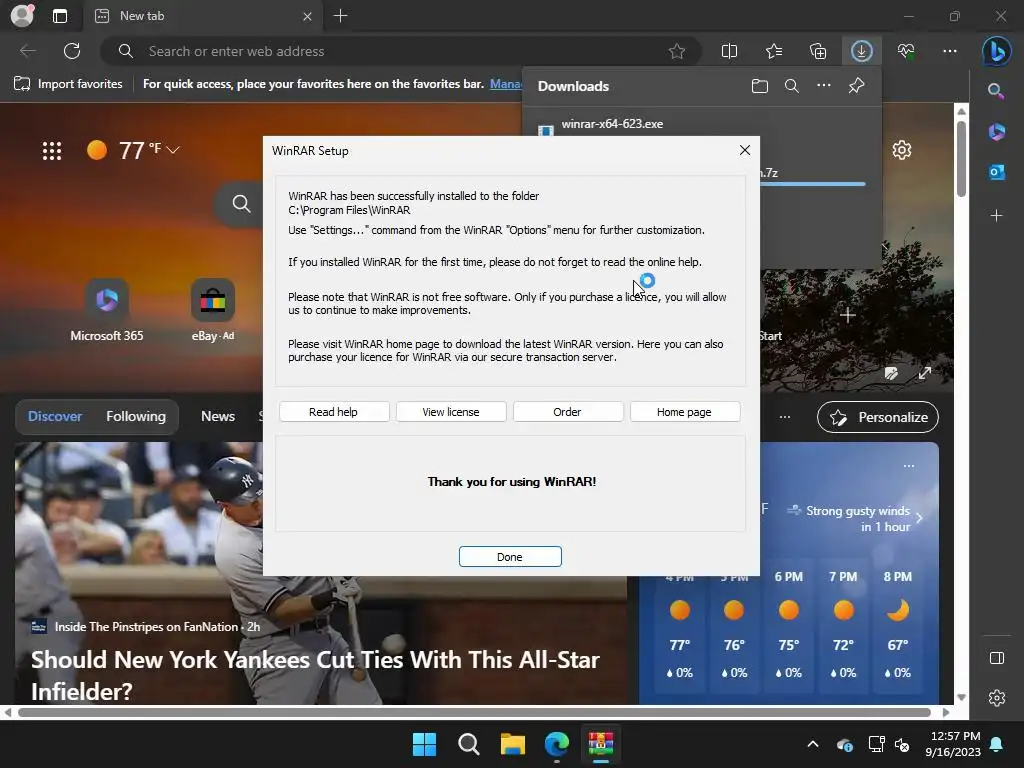Open eBay Ad quick link
The width and height of the screenshot is (1024, 768).
click(x=213, y=310)
